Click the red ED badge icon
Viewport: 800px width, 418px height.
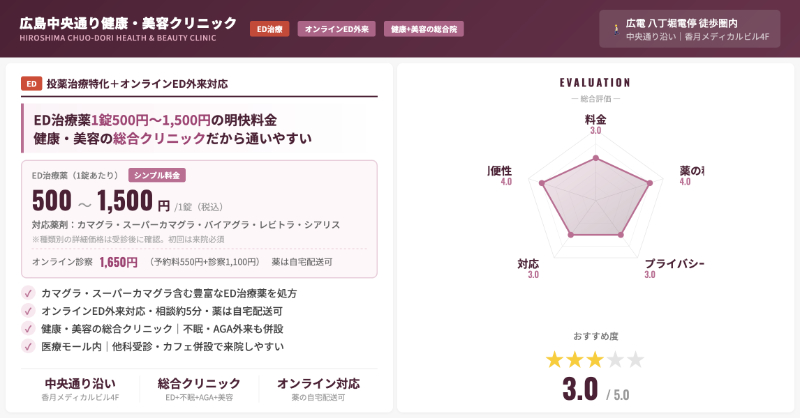pos(31,84)
